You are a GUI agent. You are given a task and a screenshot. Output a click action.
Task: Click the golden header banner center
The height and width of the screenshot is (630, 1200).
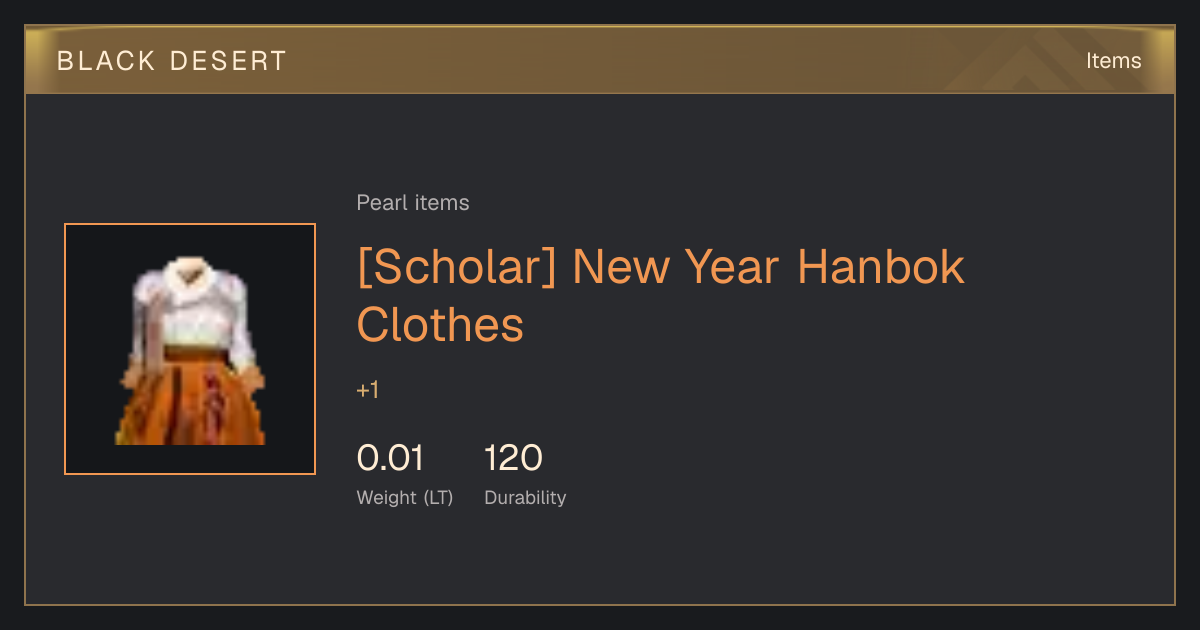(600, 61)
